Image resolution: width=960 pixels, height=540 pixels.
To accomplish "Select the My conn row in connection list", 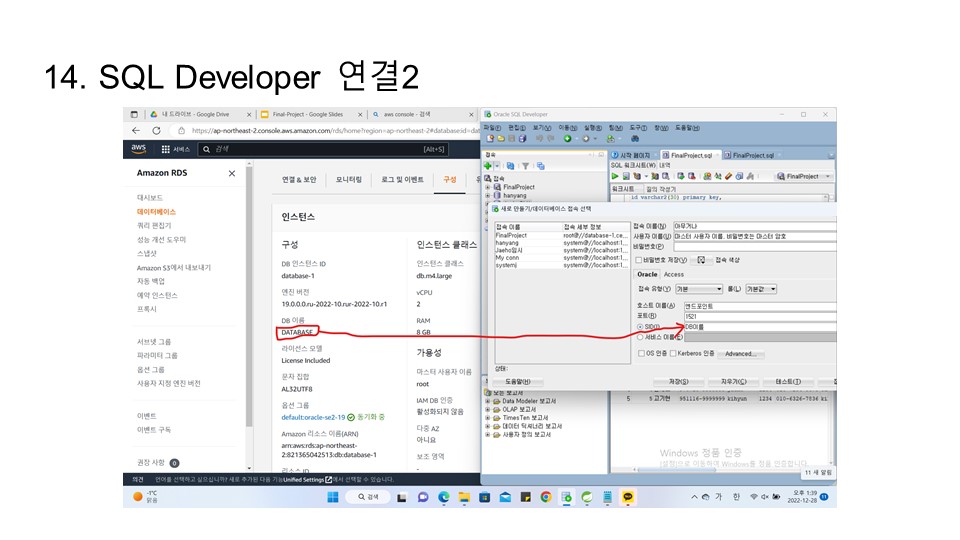I will coord(562,258).
